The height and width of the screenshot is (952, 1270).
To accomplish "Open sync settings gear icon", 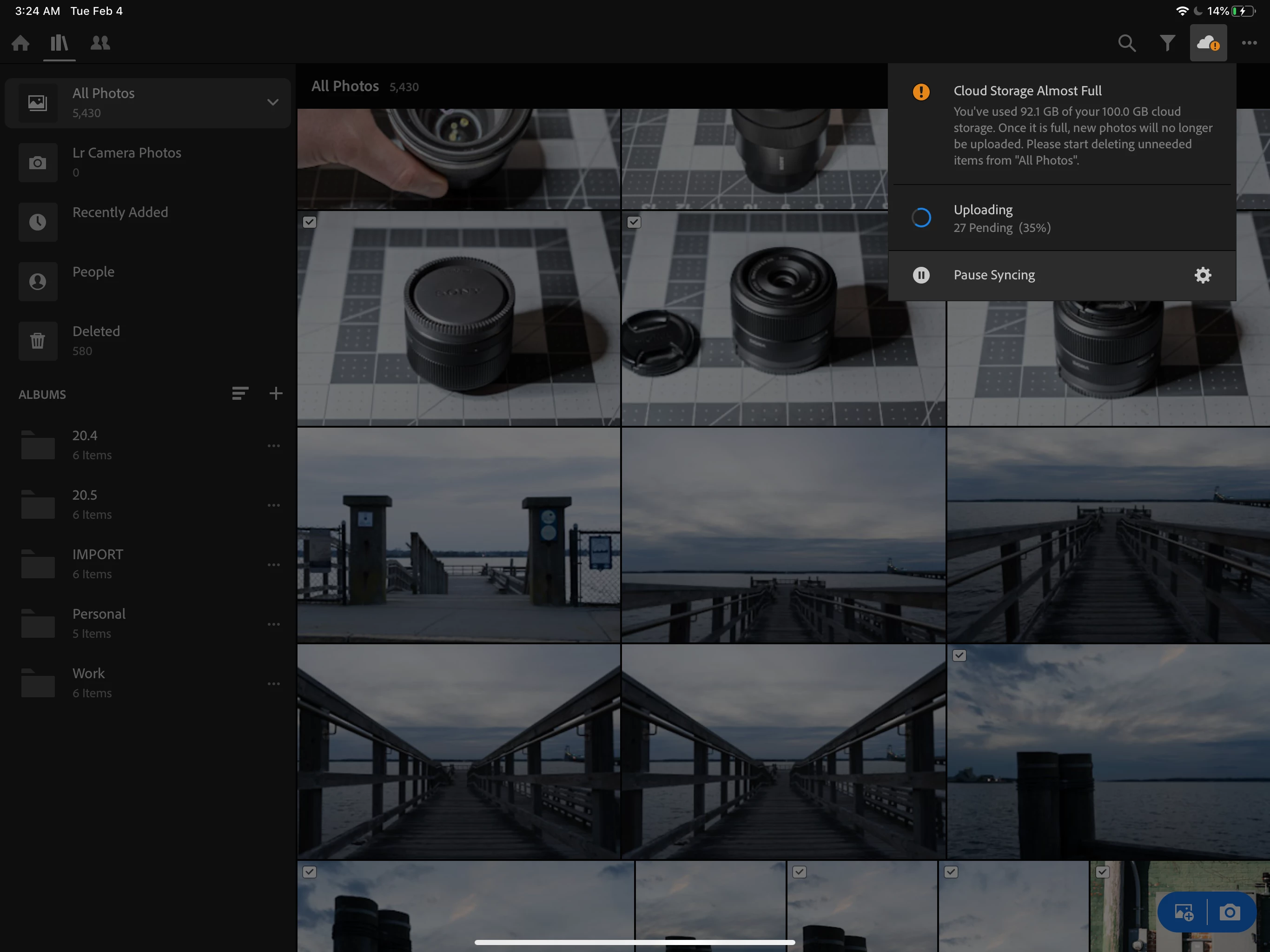I will pos(1202,275).
